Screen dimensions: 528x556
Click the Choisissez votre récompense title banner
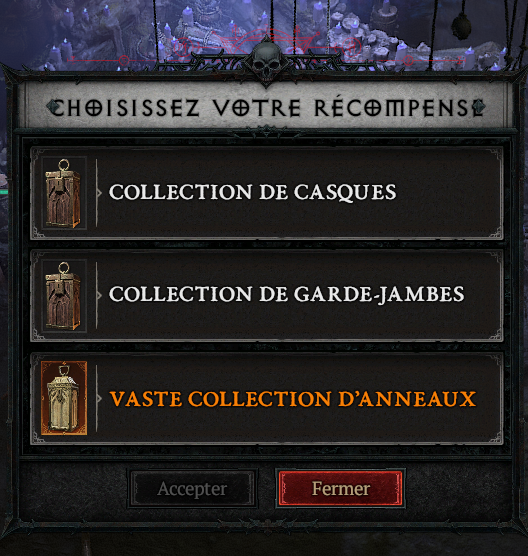pyautogui.click(x=267, y=106)
